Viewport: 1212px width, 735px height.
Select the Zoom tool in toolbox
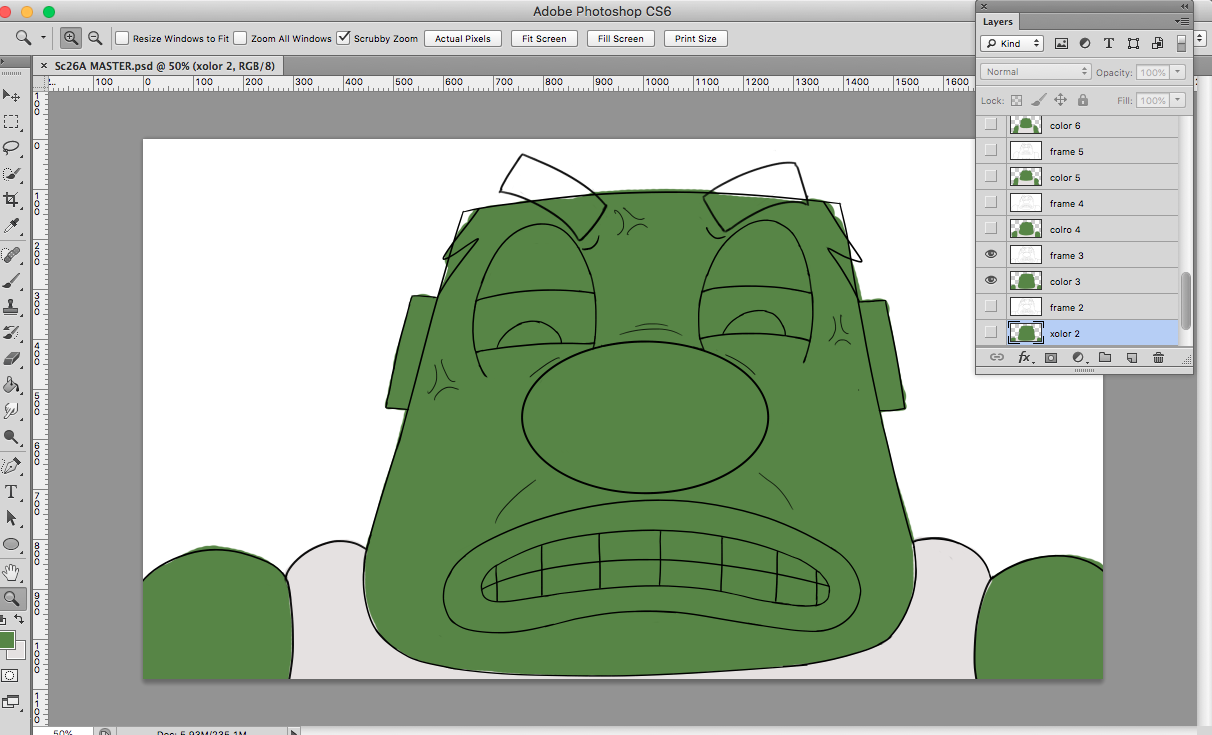[x=12, y=599]
